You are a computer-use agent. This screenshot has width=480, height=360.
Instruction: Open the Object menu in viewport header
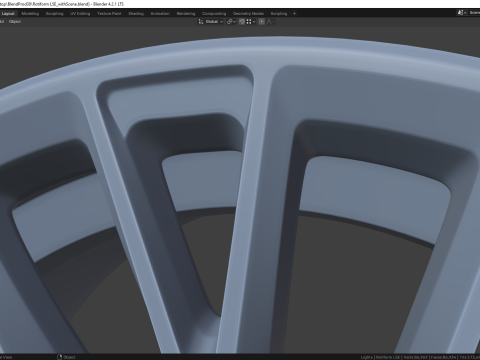(x=15, y=22)
